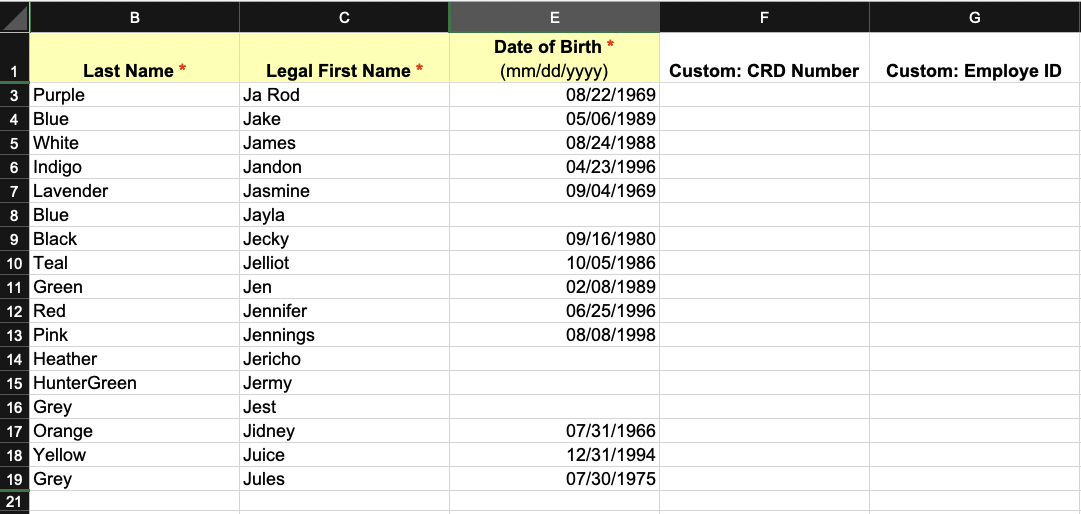Image resolution: width=1081 pixels, height=514 pixels.
Task: Click the row 10 header number
Action: pyautogui.click(x=15, y=263)
